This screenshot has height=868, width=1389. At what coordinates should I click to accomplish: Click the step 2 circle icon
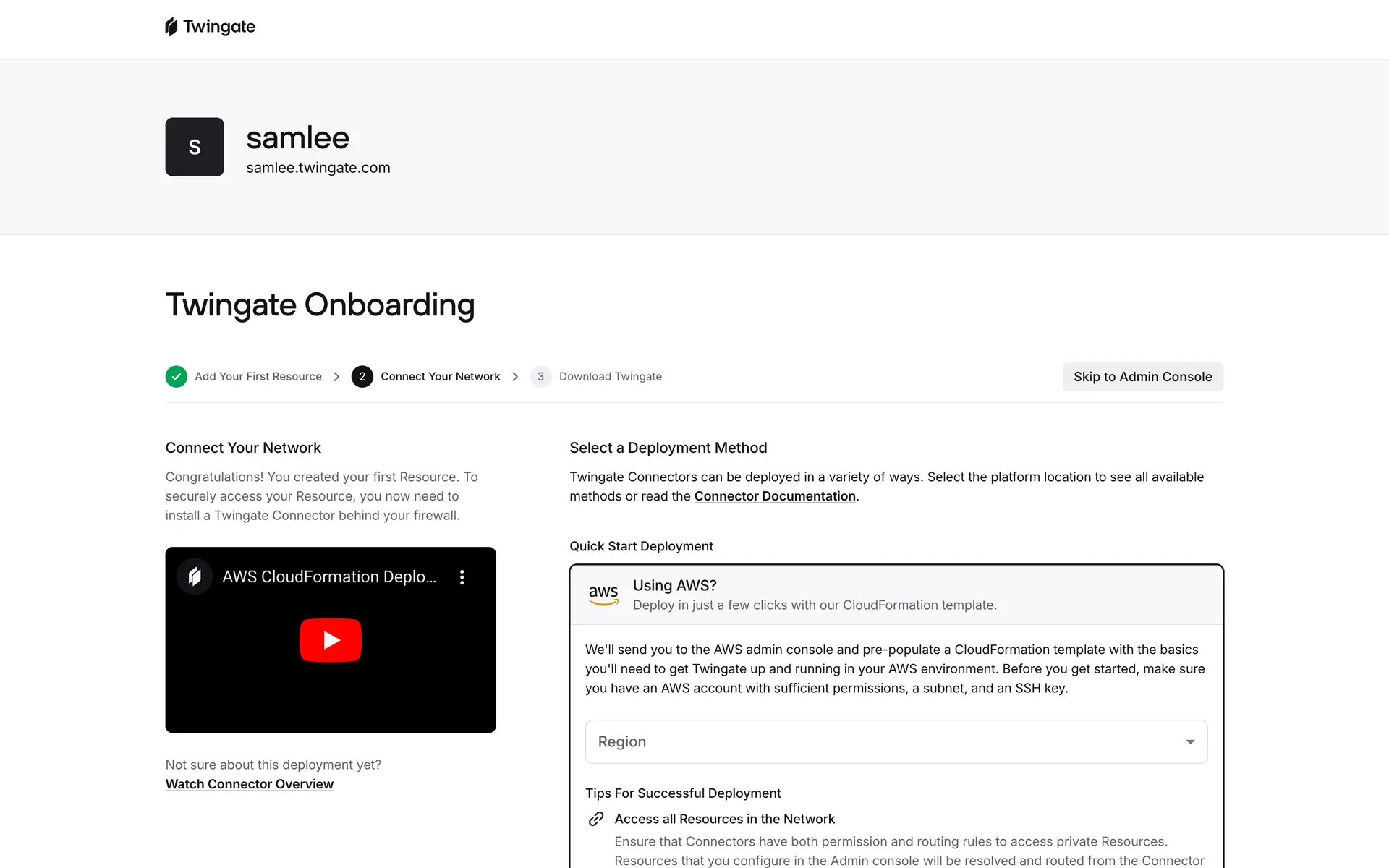point(362,377)
